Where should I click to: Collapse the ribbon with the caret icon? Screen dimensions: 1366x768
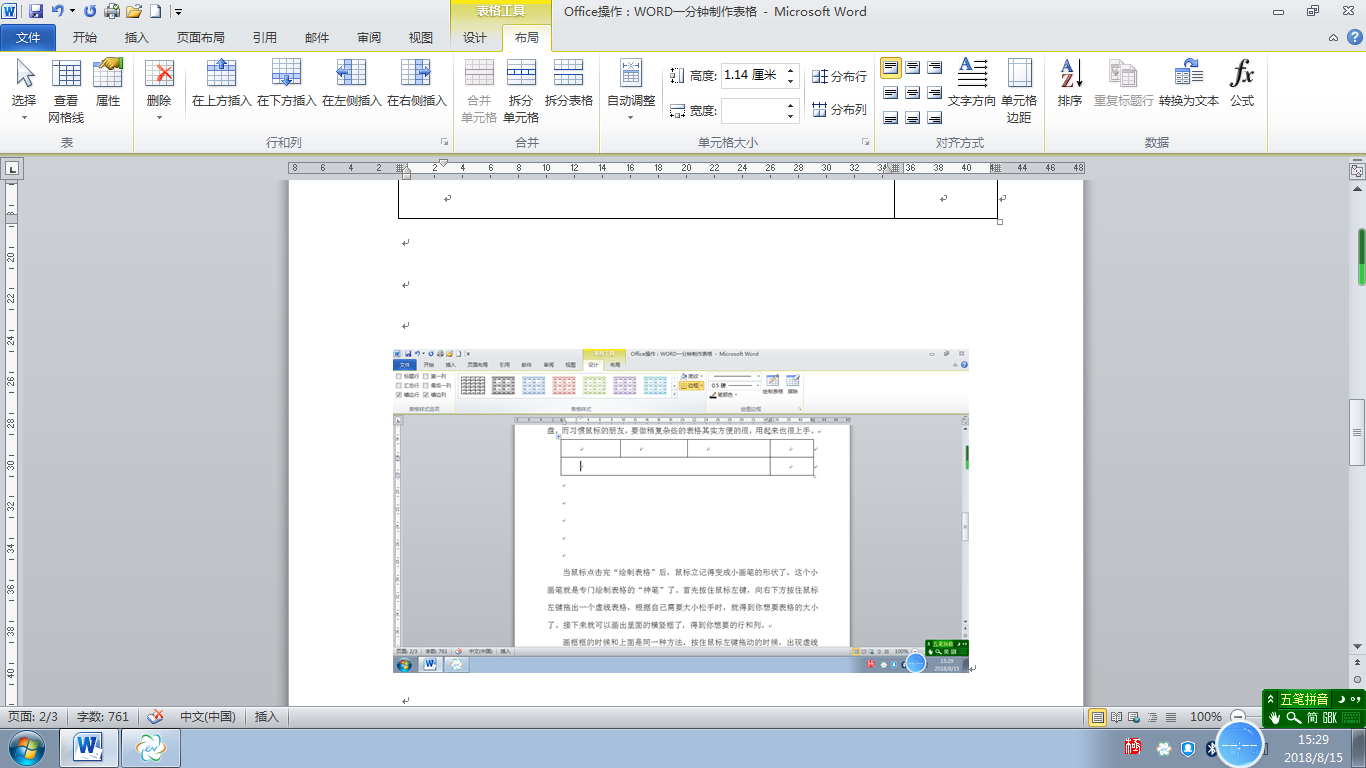pos(1333,38)
